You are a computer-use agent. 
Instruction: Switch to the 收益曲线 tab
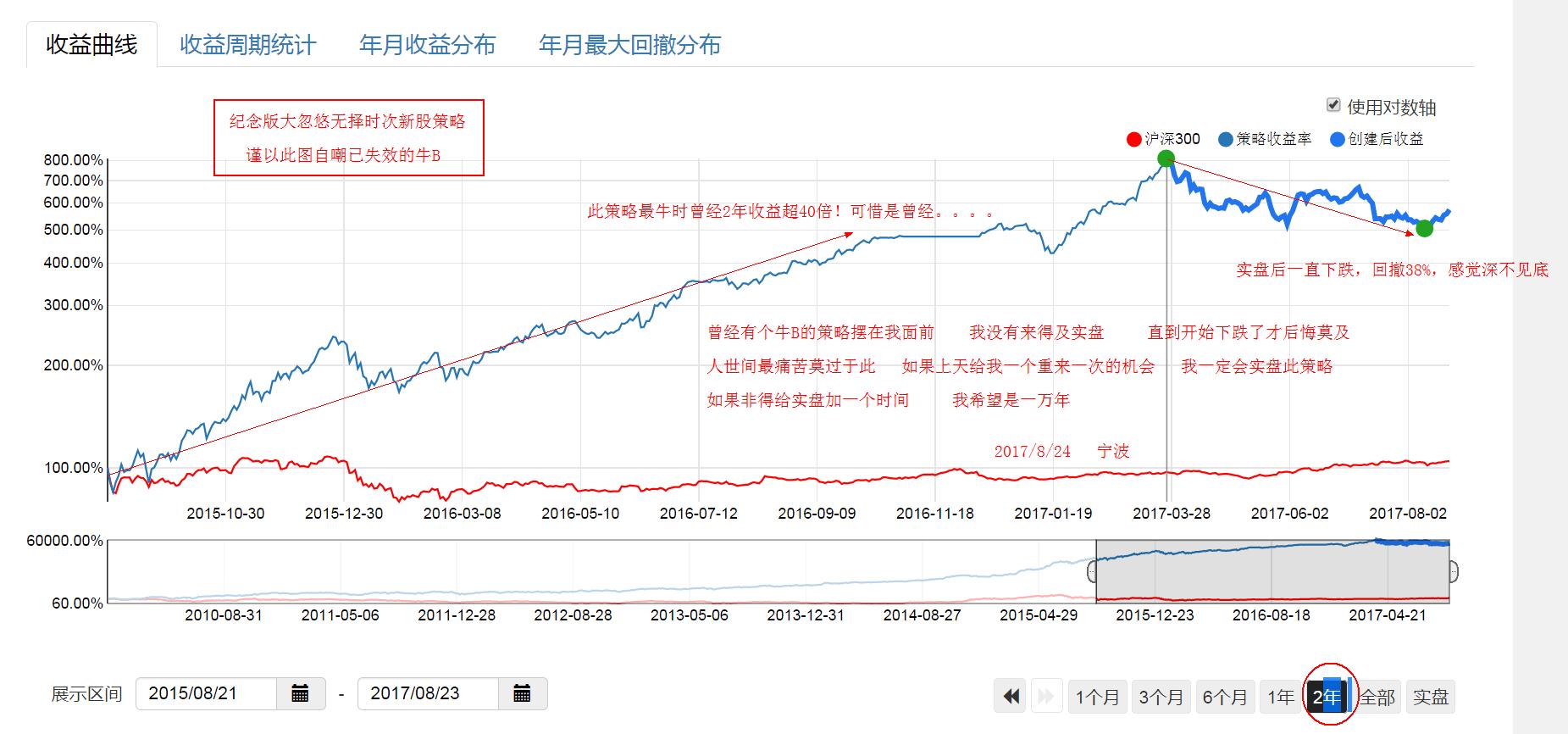[91, 45]
